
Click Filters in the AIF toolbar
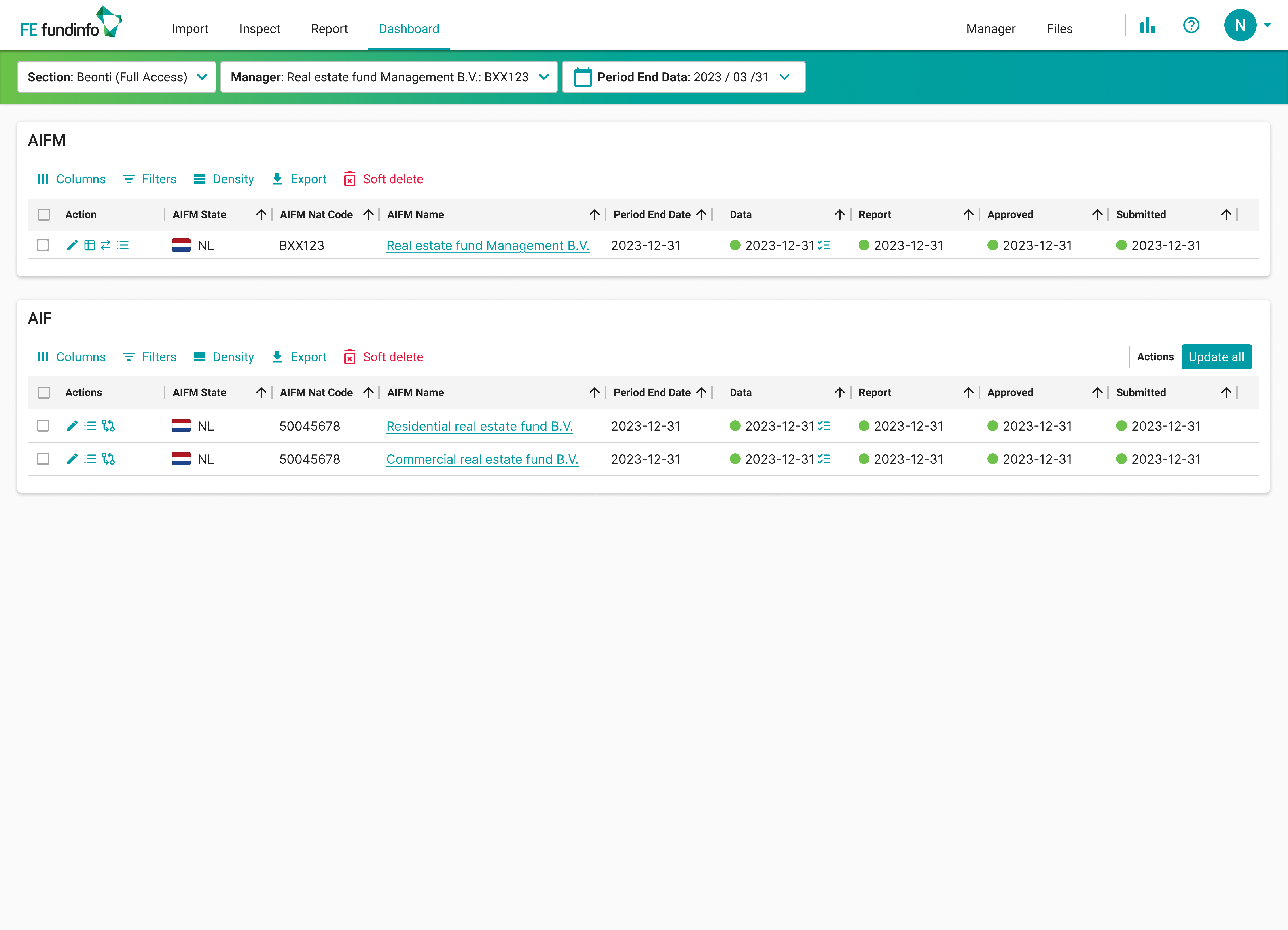(x=150, y=357)
